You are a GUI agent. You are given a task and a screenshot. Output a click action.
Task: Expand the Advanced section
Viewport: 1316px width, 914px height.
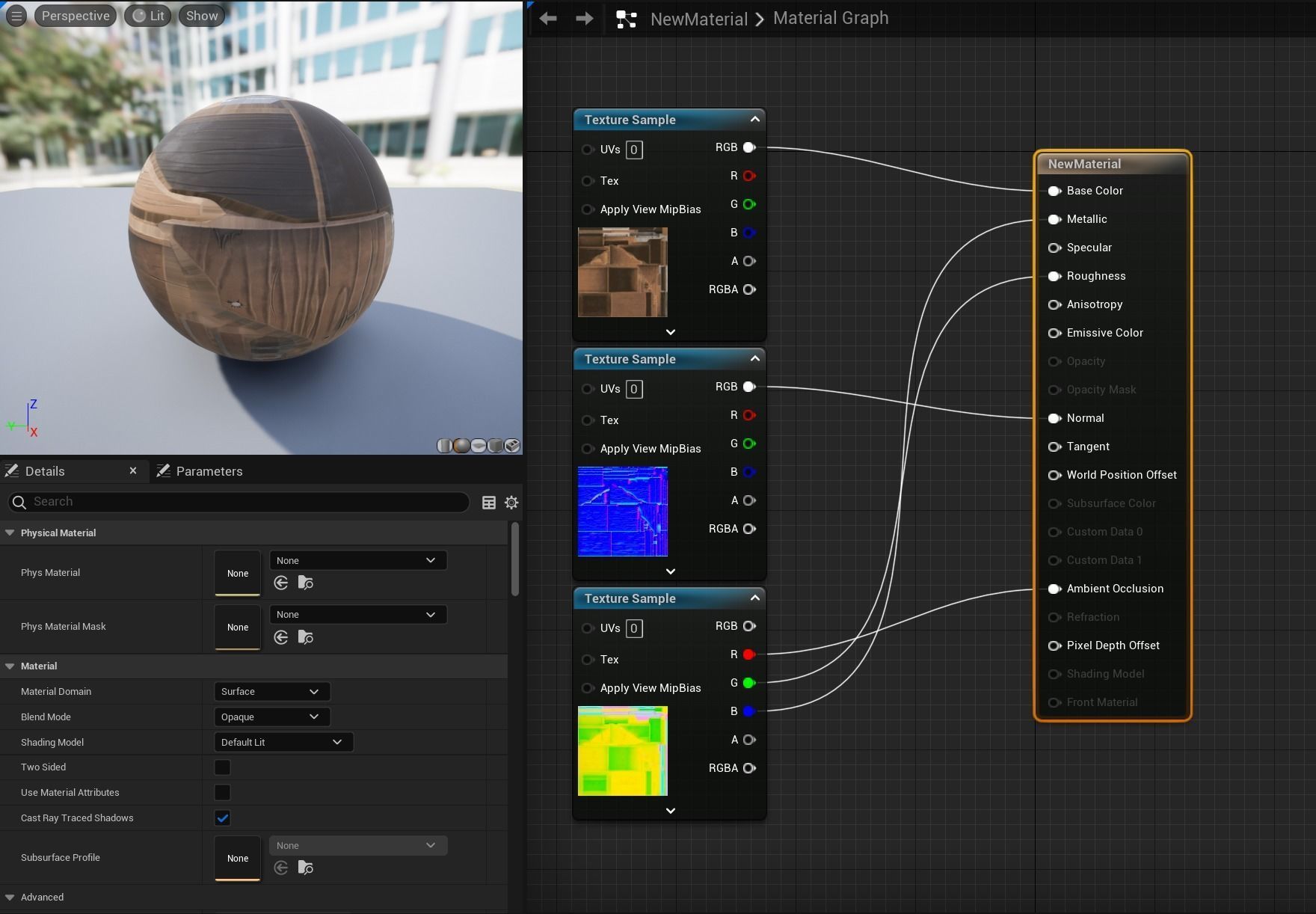pyautogui.click(x=10, y=898)
